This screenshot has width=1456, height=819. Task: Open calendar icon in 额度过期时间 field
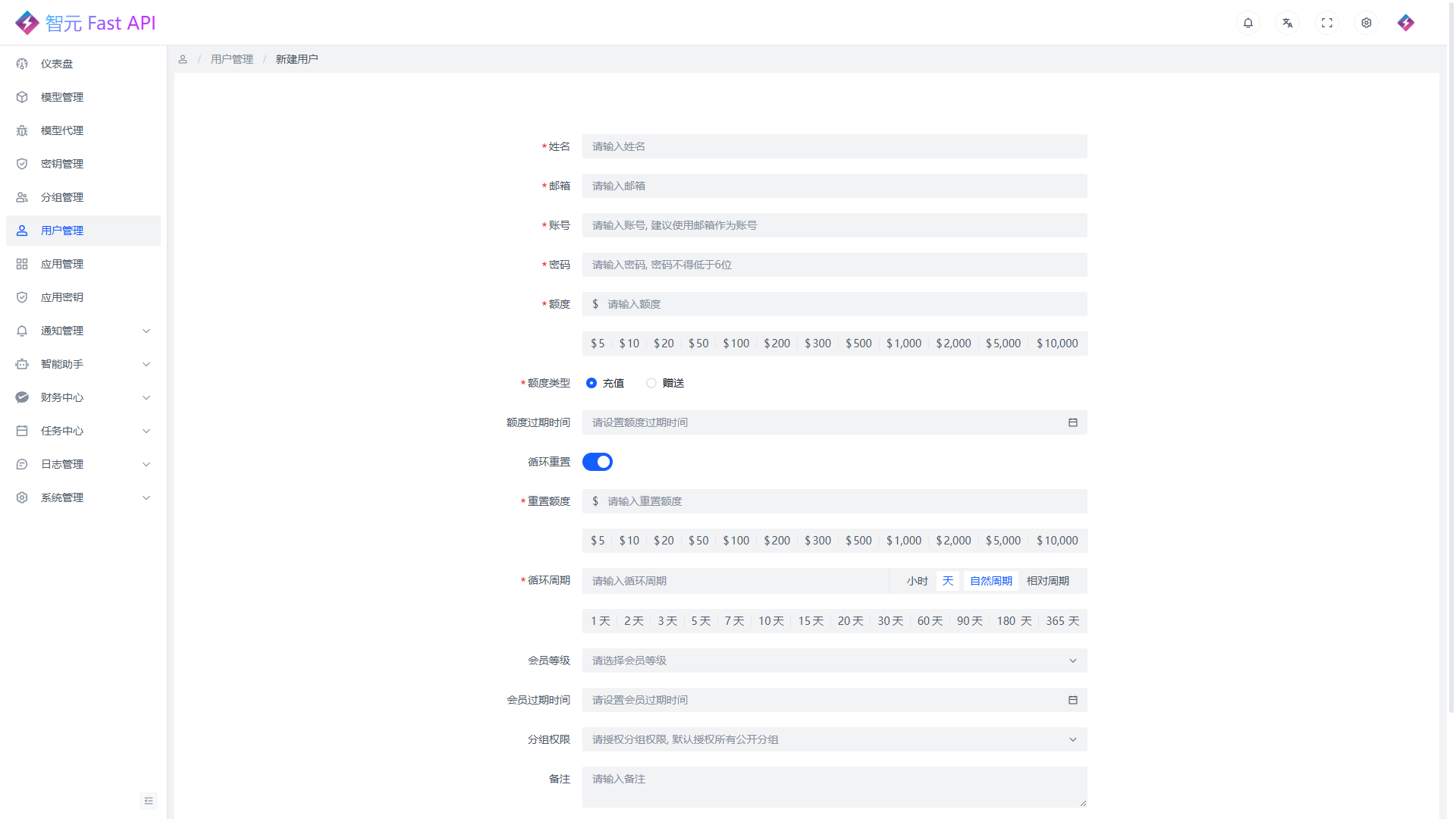click(x=1072, y=422)
